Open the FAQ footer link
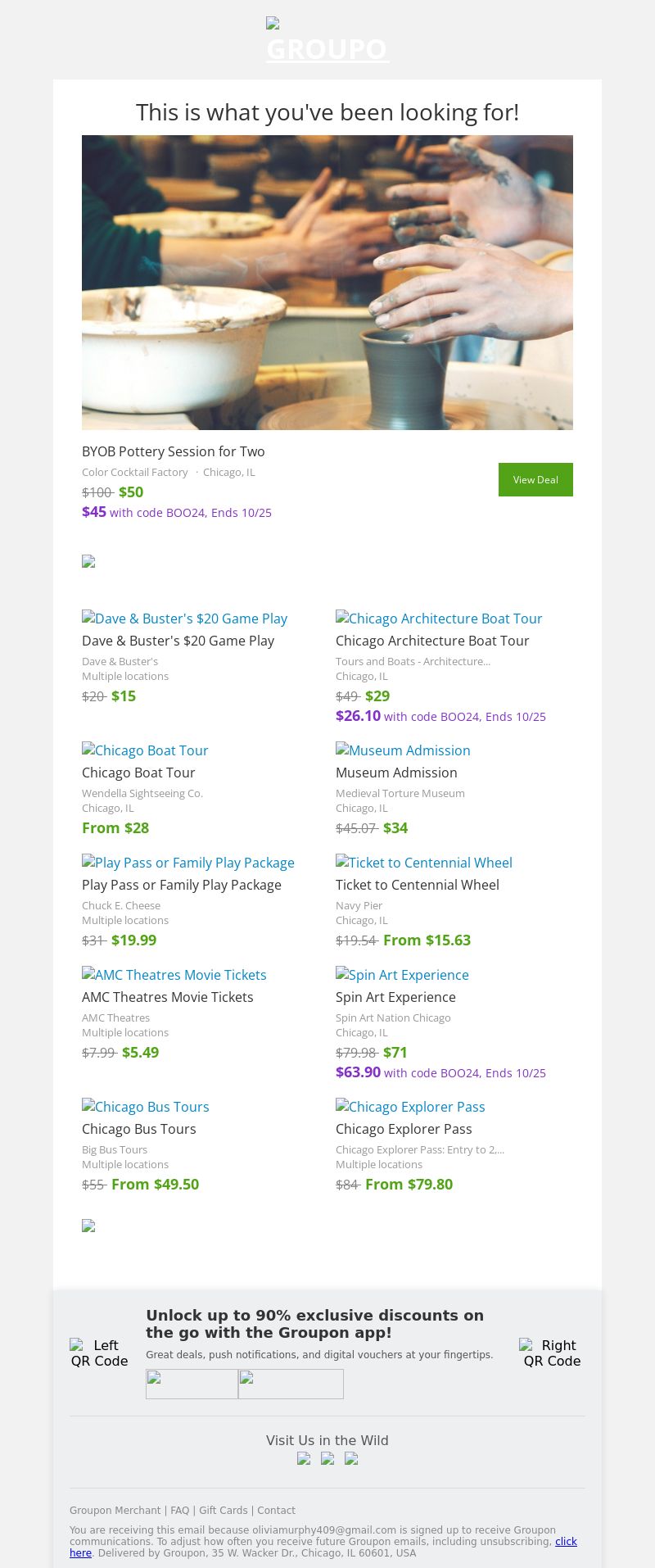This screenshot has width=655, height=1568. (179, 1511)
